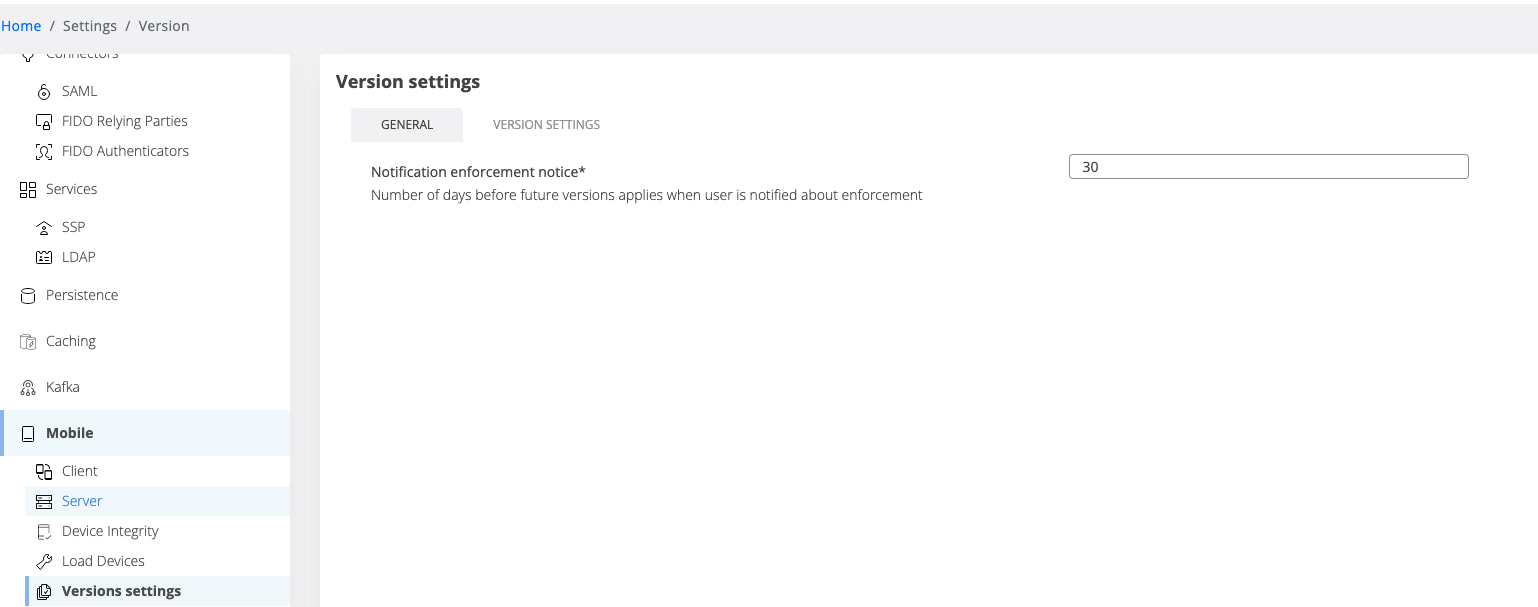
Task: Click the FIDO Authenticators icon
Action: click(44, 152)
